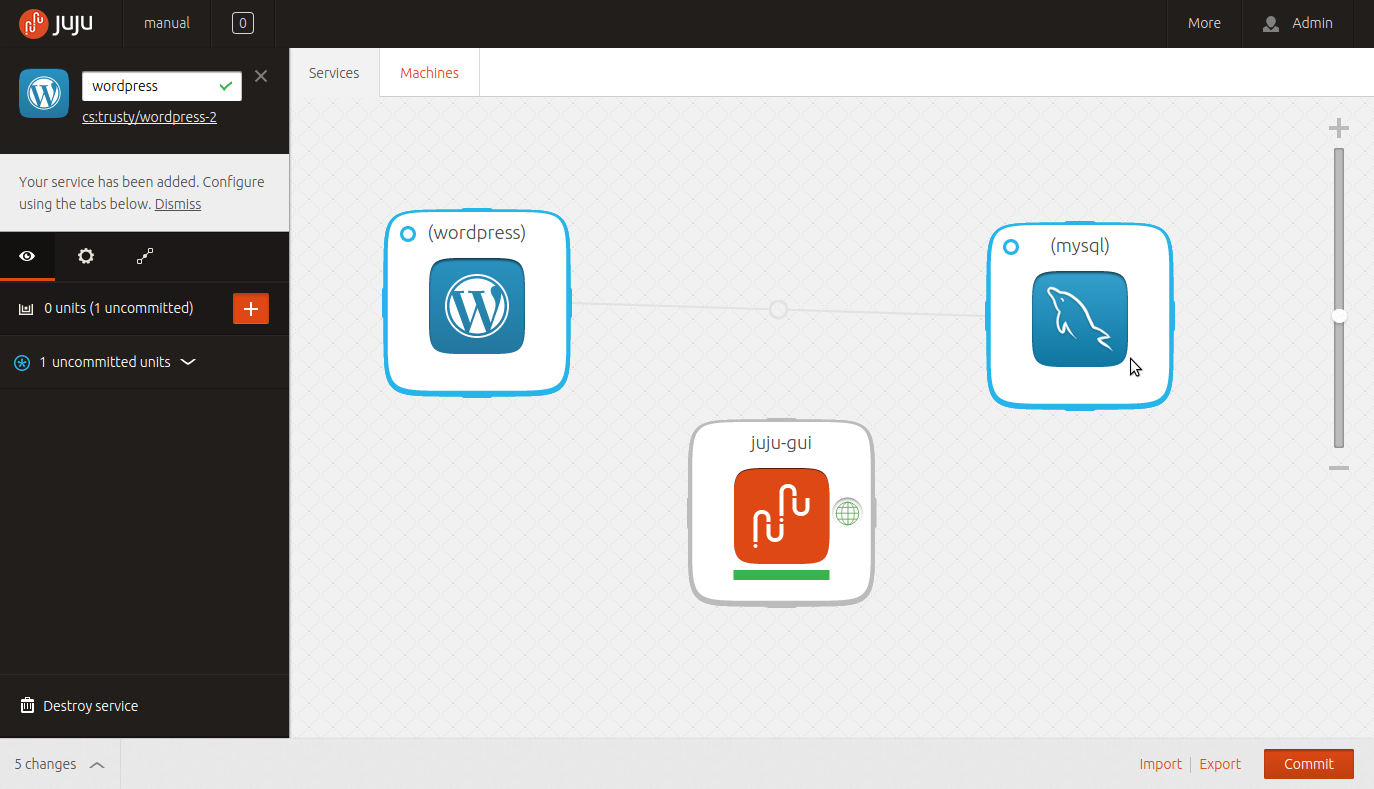
Task: Open the WordPress charm icon in inspector
Action: [44, 93]
